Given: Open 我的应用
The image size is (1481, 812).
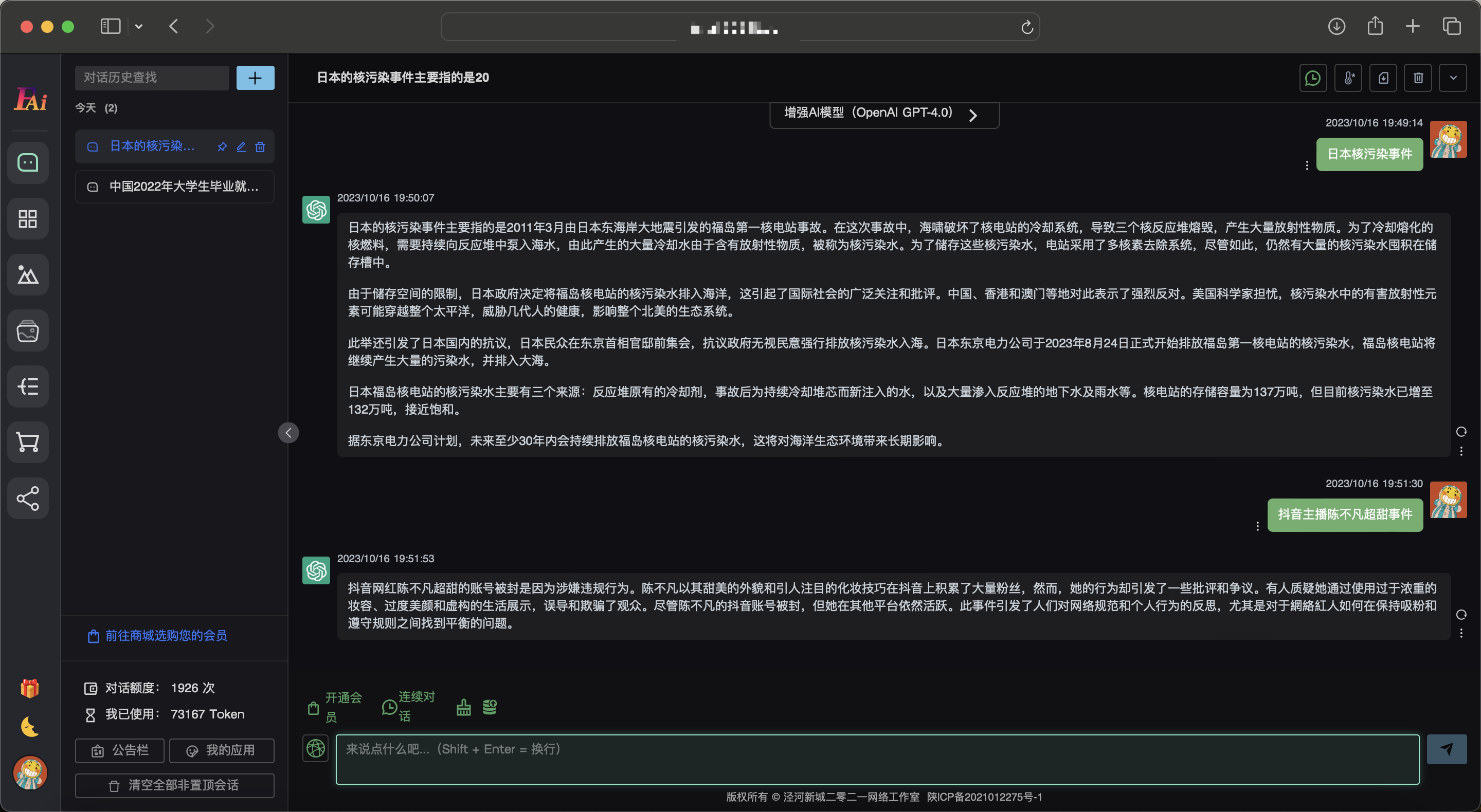Looking at the screenshot, I should coord(221,750).
